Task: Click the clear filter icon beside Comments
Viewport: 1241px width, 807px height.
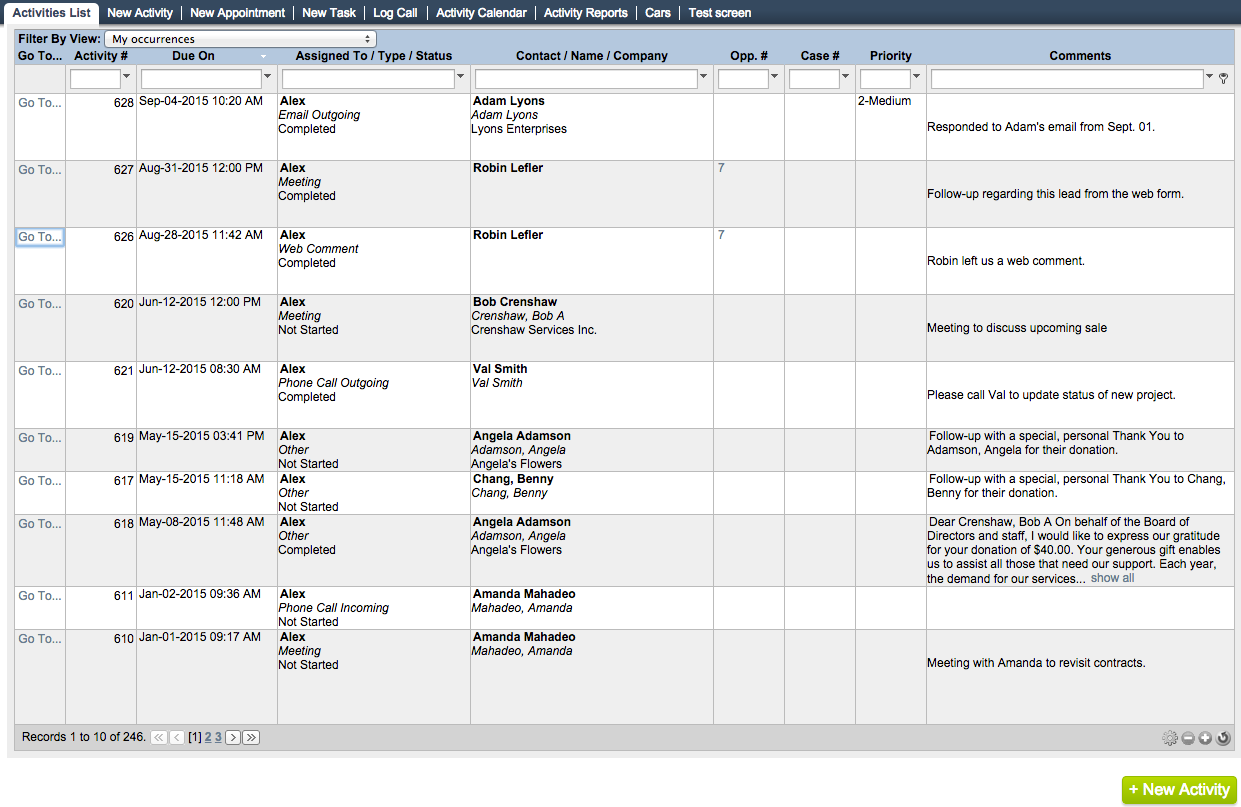Action: (1224, 78)
